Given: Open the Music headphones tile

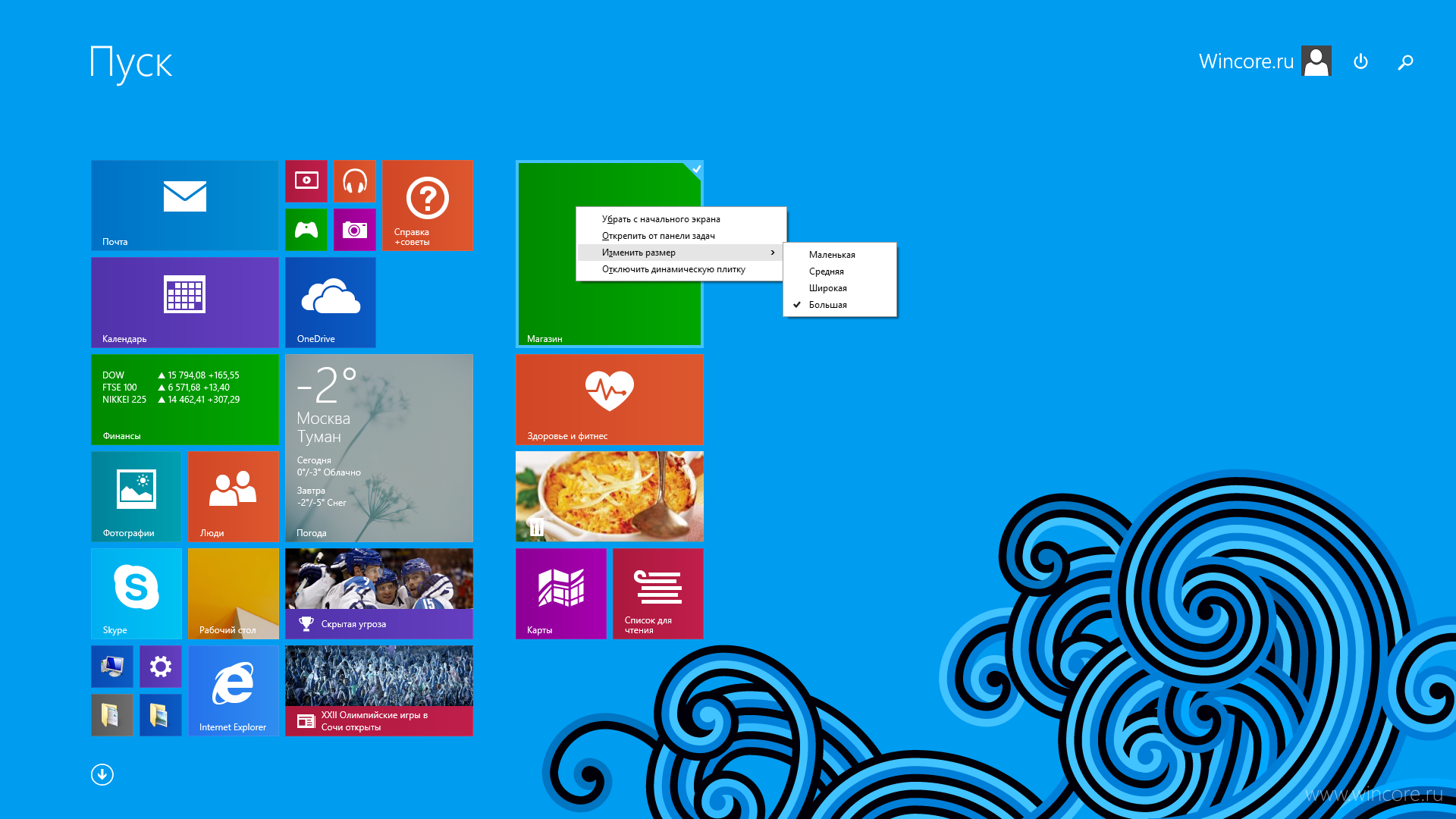Looking at the screenshot, I should coord(354,180).
